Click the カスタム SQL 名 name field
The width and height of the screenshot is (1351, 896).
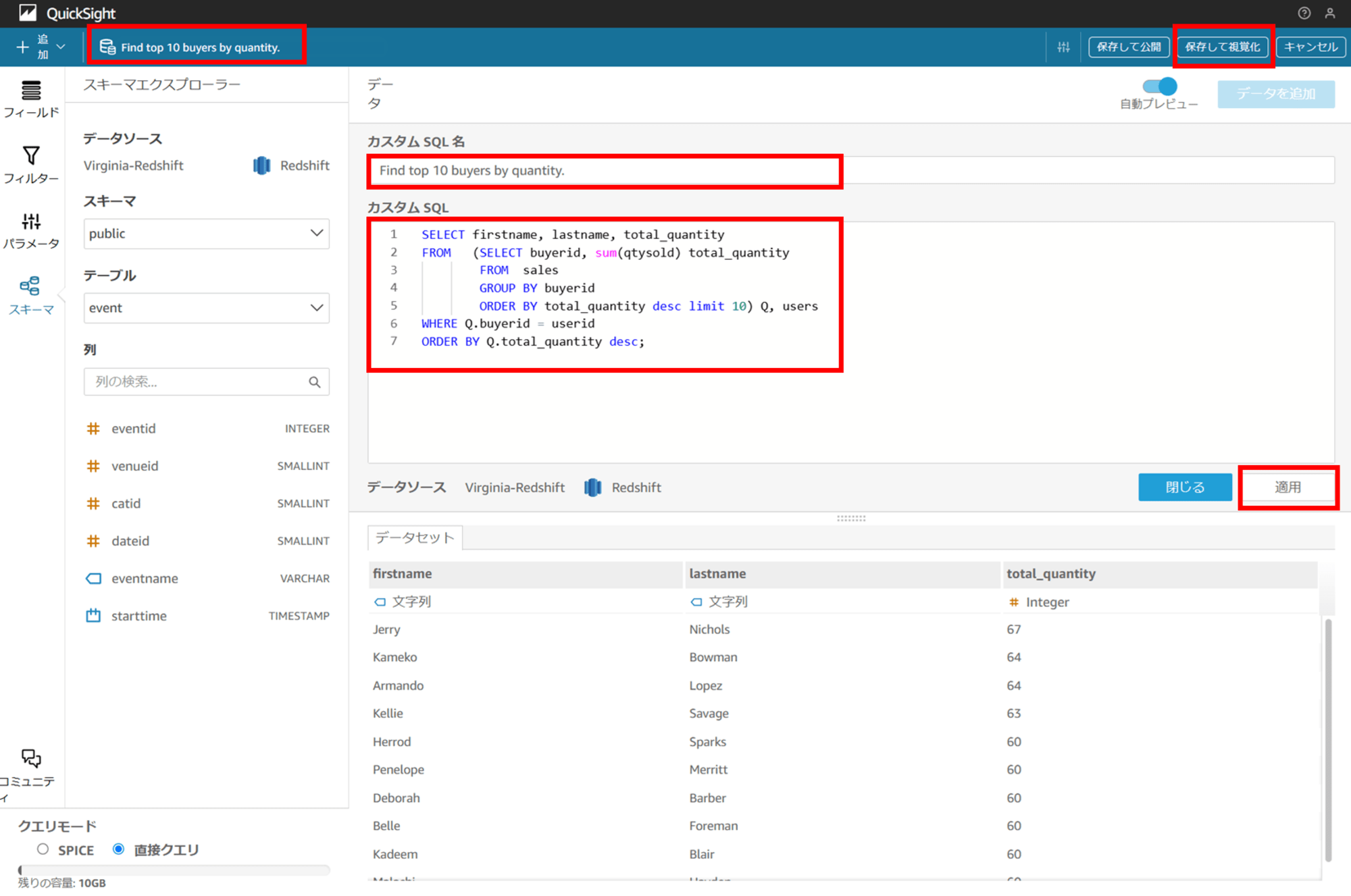click(851, 170)
